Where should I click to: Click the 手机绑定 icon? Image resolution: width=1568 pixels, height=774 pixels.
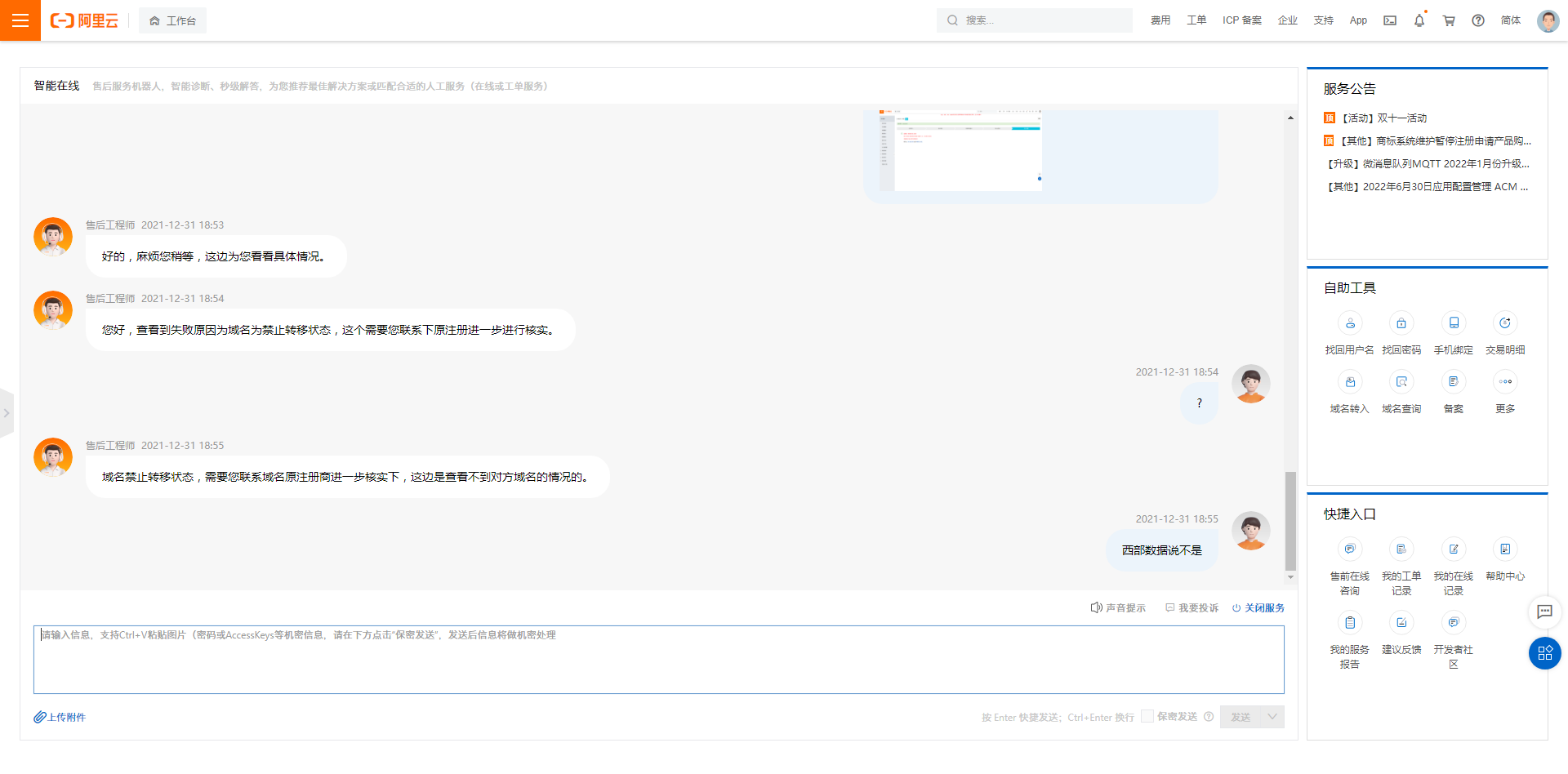pos(1454,323)
